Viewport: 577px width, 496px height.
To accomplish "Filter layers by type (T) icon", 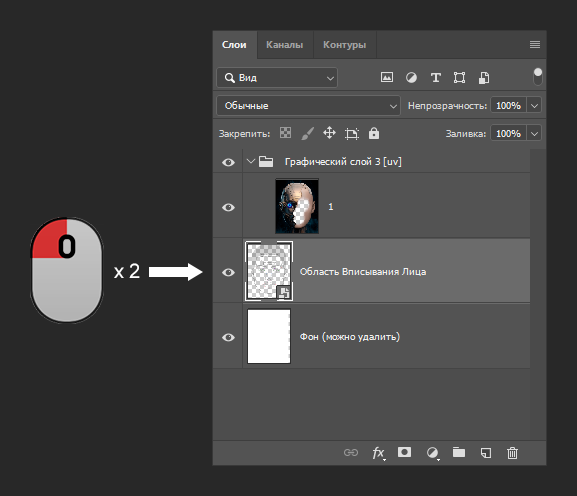I will point(436,78).
